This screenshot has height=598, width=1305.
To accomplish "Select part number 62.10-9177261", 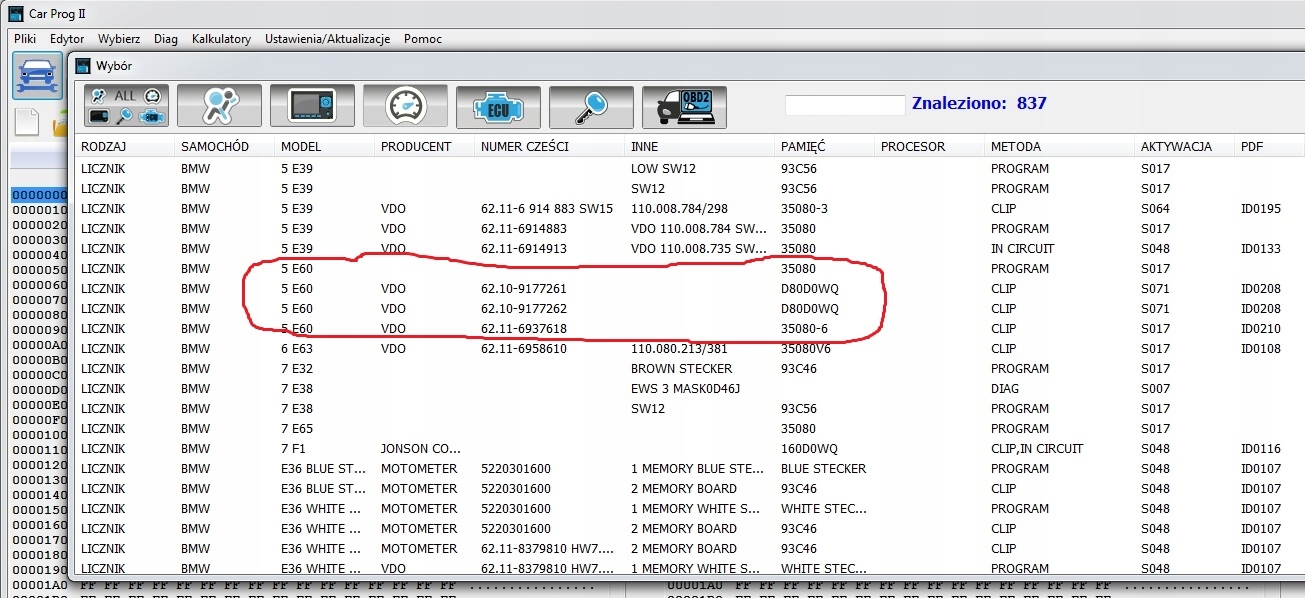I will pos(524,288).
